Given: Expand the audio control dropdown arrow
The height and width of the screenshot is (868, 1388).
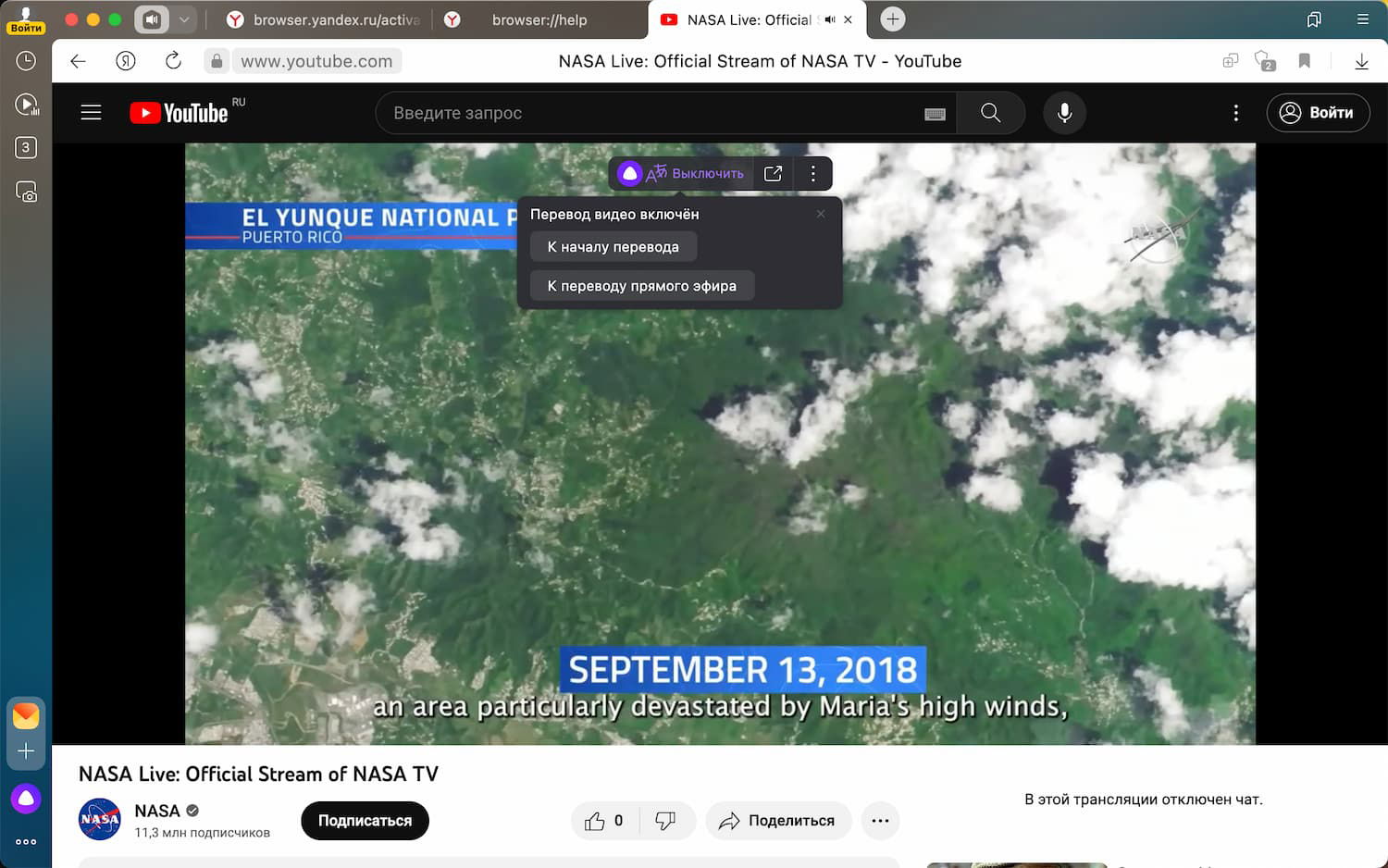Looking at the screenshot, I should [x=184, y=19].
